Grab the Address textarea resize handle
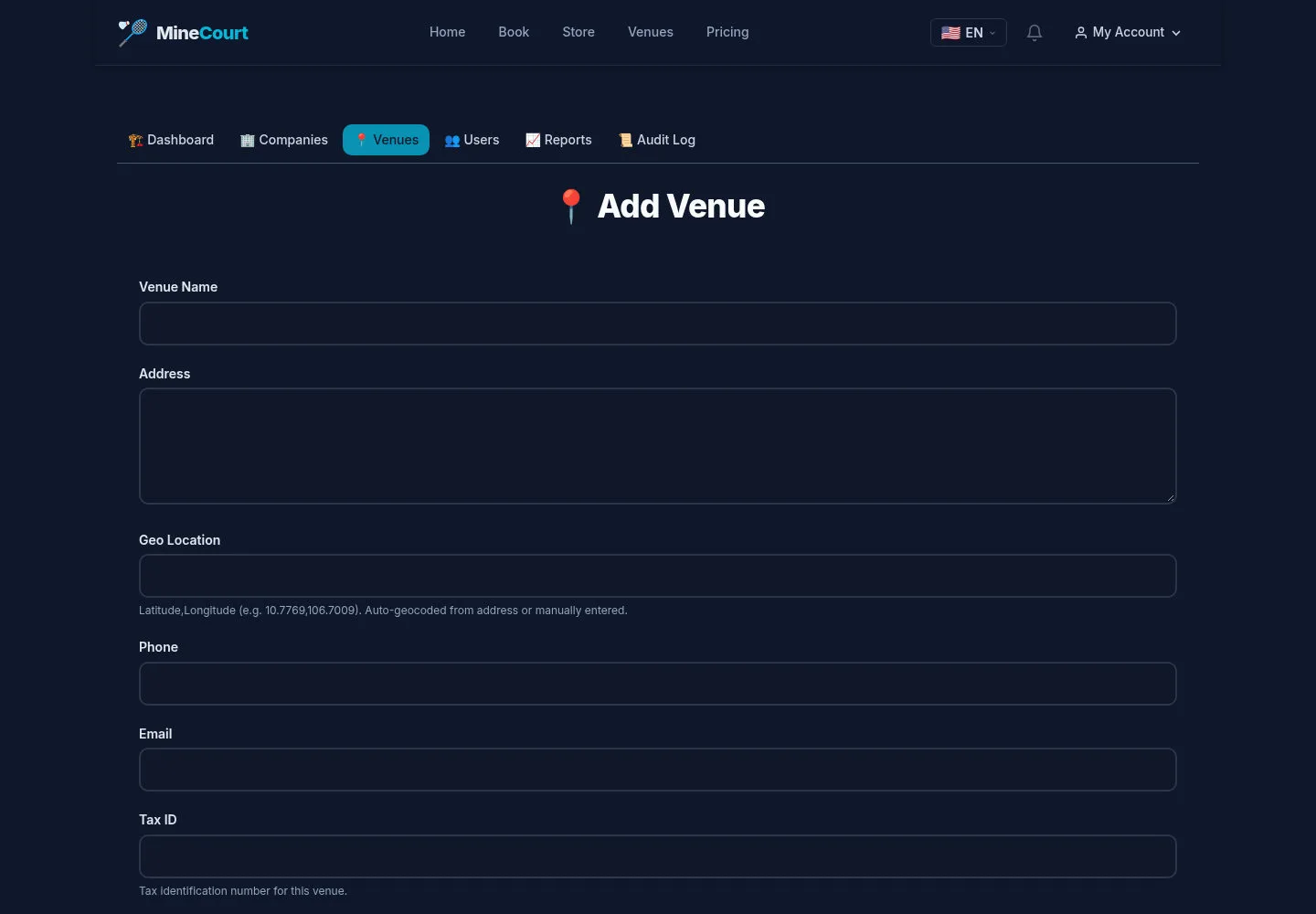Viewport: 1316px width, 914px height. pyautogui.click(x=1170, y=497)
